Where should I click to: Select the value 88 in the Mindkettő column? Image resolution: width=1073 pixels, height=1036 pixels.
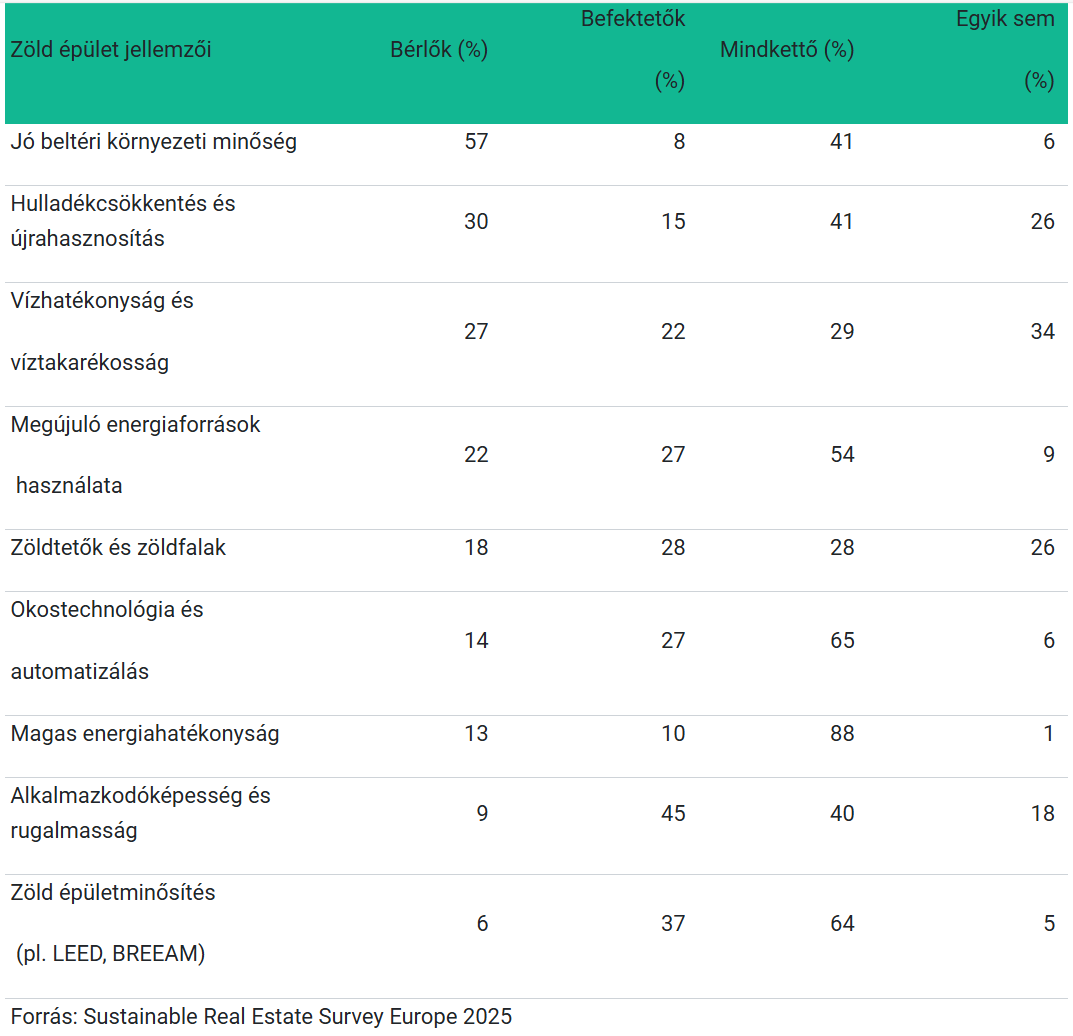842,734
